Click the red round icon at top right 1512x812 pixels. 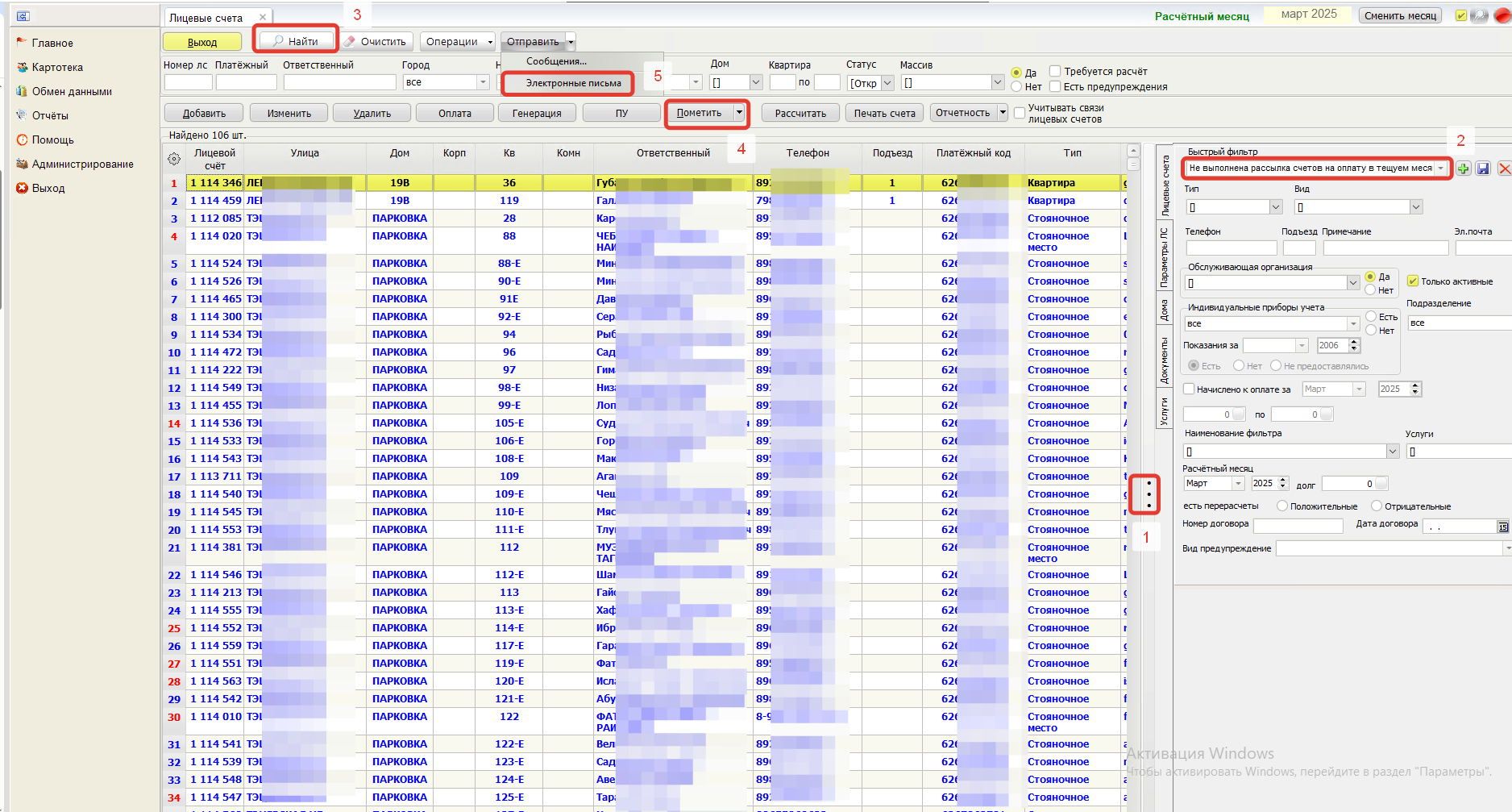click(x=1502, y=15)
